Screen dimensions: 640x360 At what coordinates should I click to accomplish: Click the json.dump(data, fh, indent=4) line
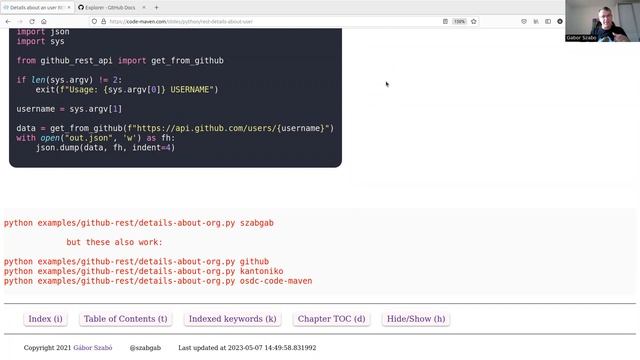tap(105, 148)
